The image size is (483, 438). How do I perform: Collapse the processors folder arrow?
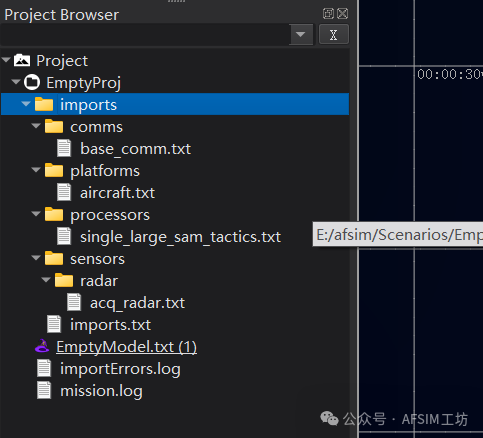[36, 214]
